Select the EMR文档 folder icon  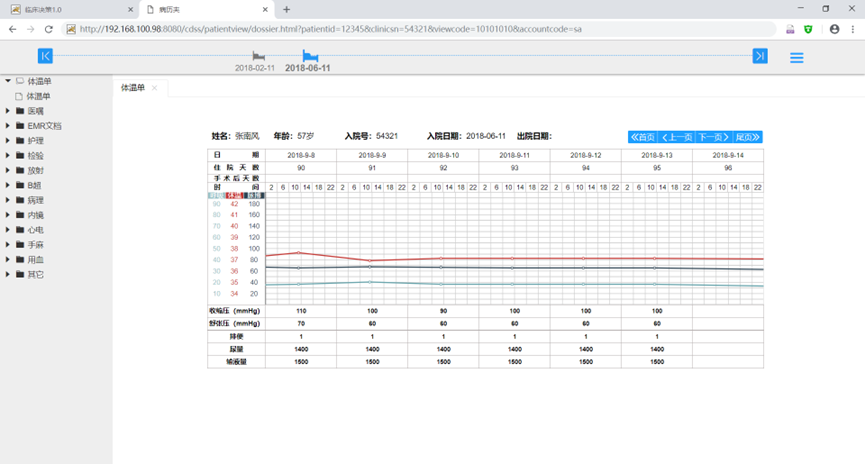pos(20,126)
